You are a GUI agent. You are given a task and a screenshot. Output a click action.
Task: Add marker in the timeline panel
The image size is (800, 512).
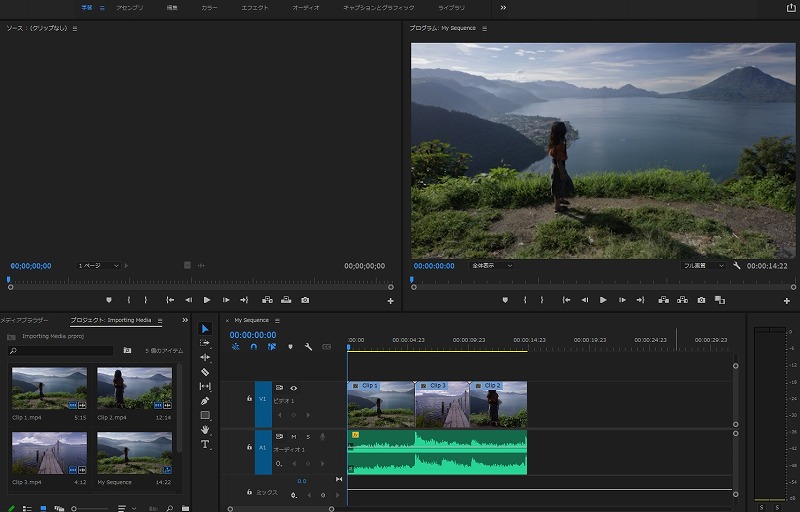[x=290, y=347]
